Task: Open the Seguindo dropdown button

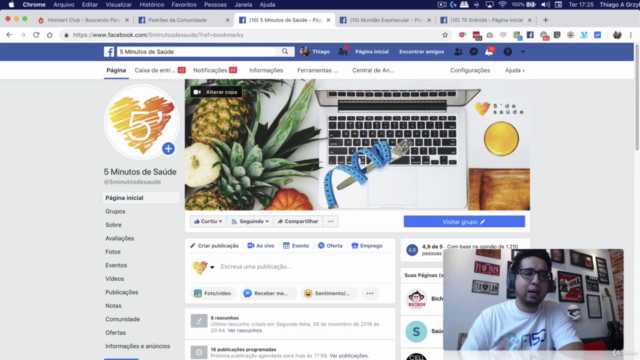Action: [250, 221]
